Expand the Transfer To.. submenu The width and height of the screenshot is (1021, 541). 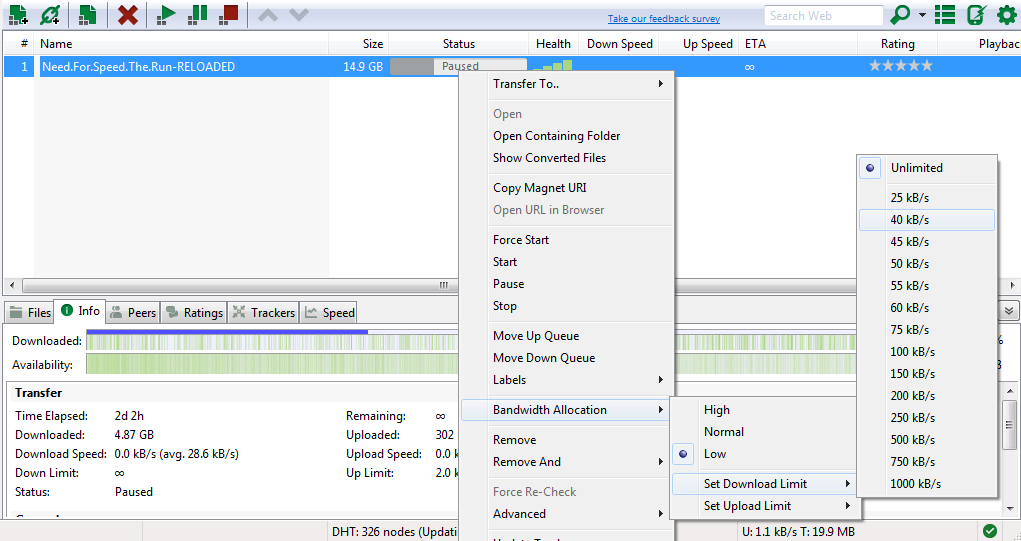coord(565,84)
